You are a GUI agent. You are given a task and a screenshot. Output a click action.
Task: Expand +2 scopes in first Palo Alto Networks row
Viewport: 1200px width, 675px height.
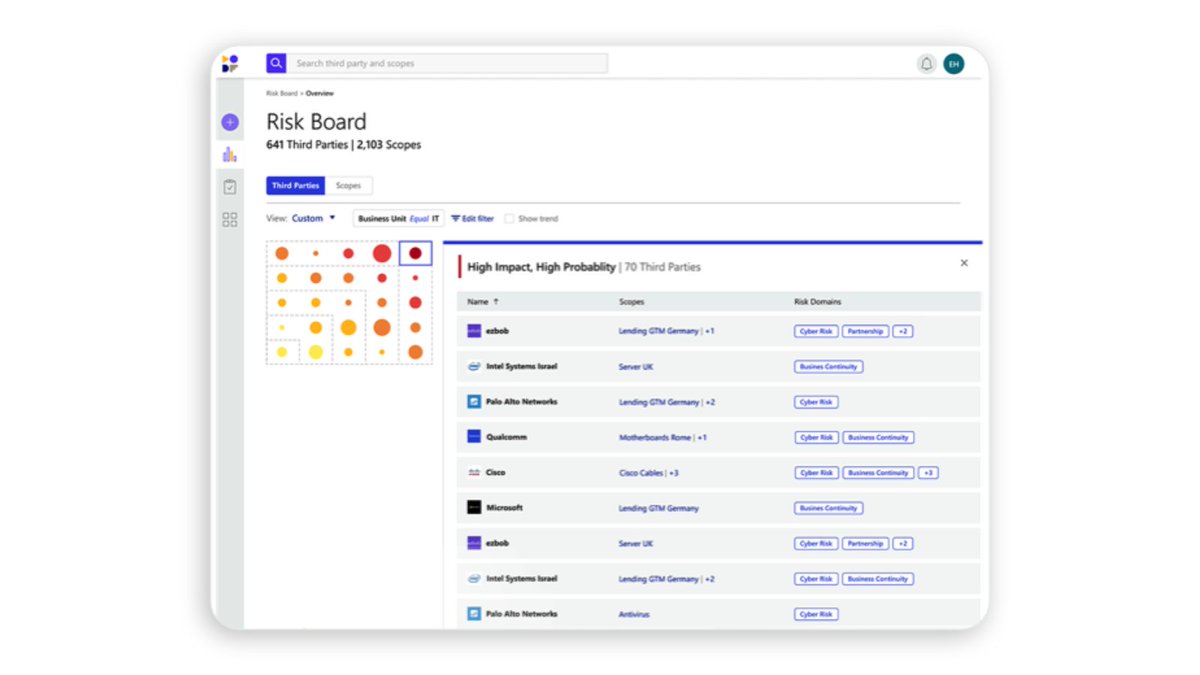710,402
